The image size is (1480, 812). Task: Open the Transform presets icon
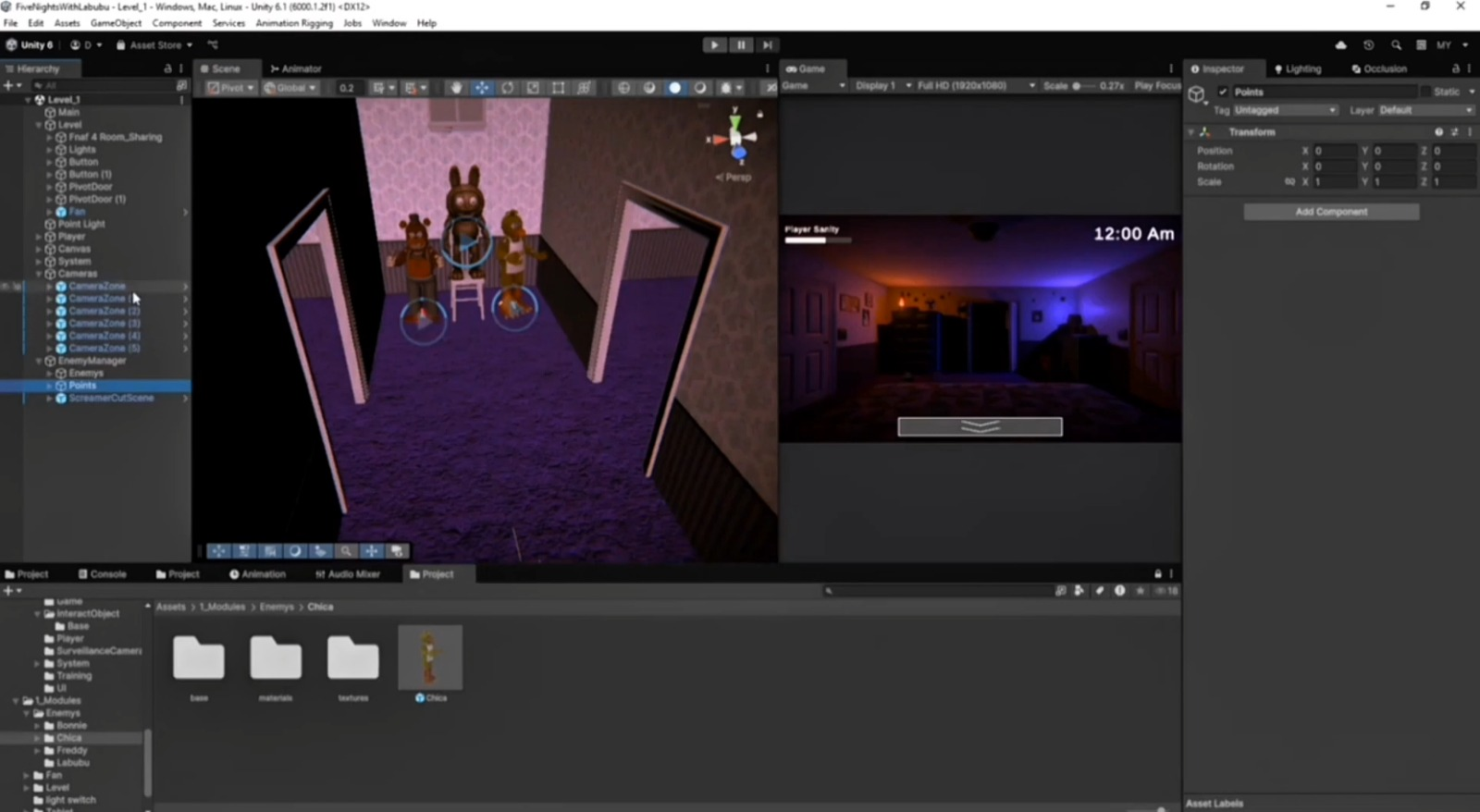[x=1454, y=132]
